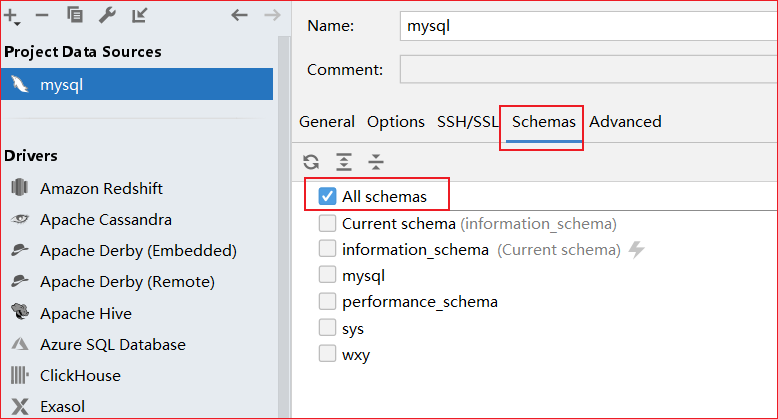The image size is (778, 419).
Task: Select the Schemas tab
Action: pyautogui.click(x=544, y=122)
